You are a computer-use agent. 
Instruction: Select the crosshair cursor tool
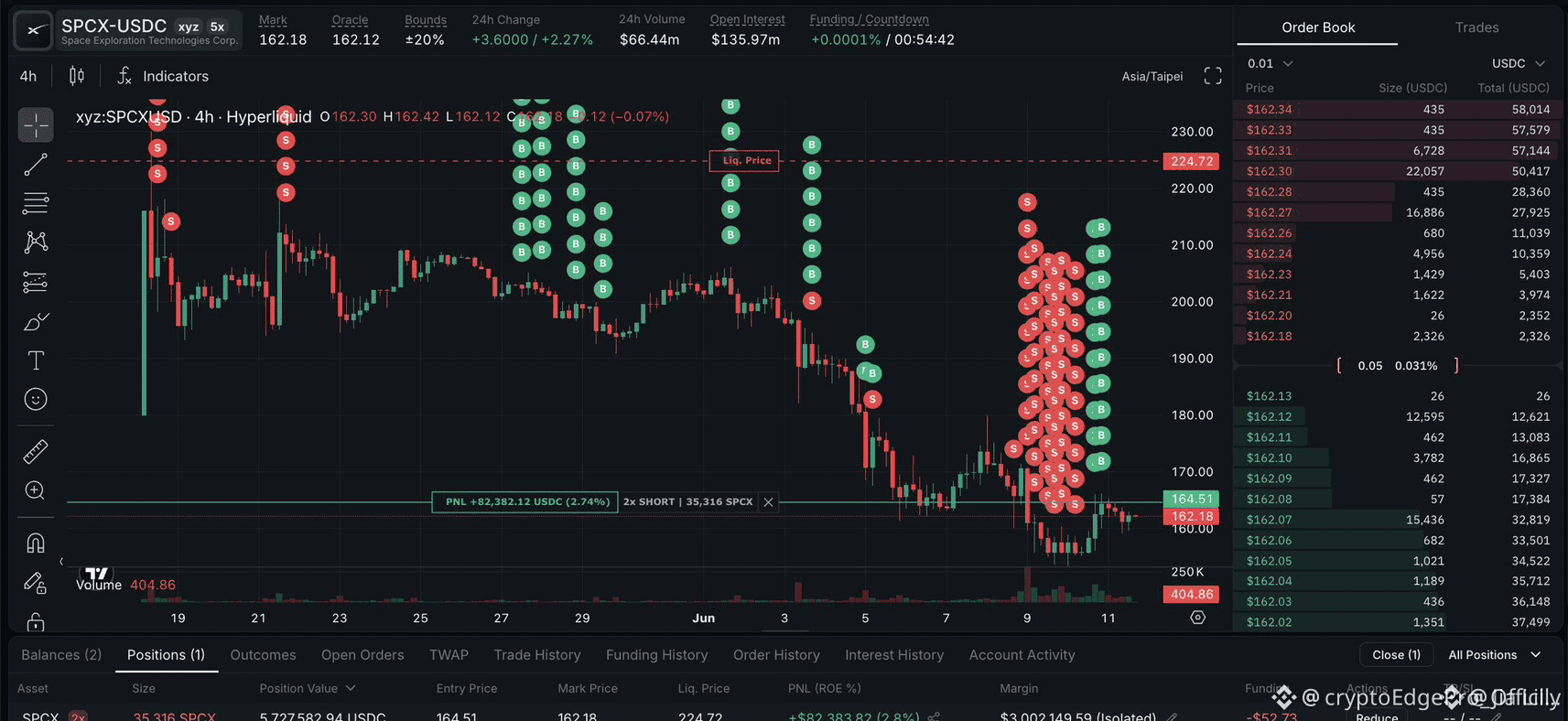(x=36, y=125)
